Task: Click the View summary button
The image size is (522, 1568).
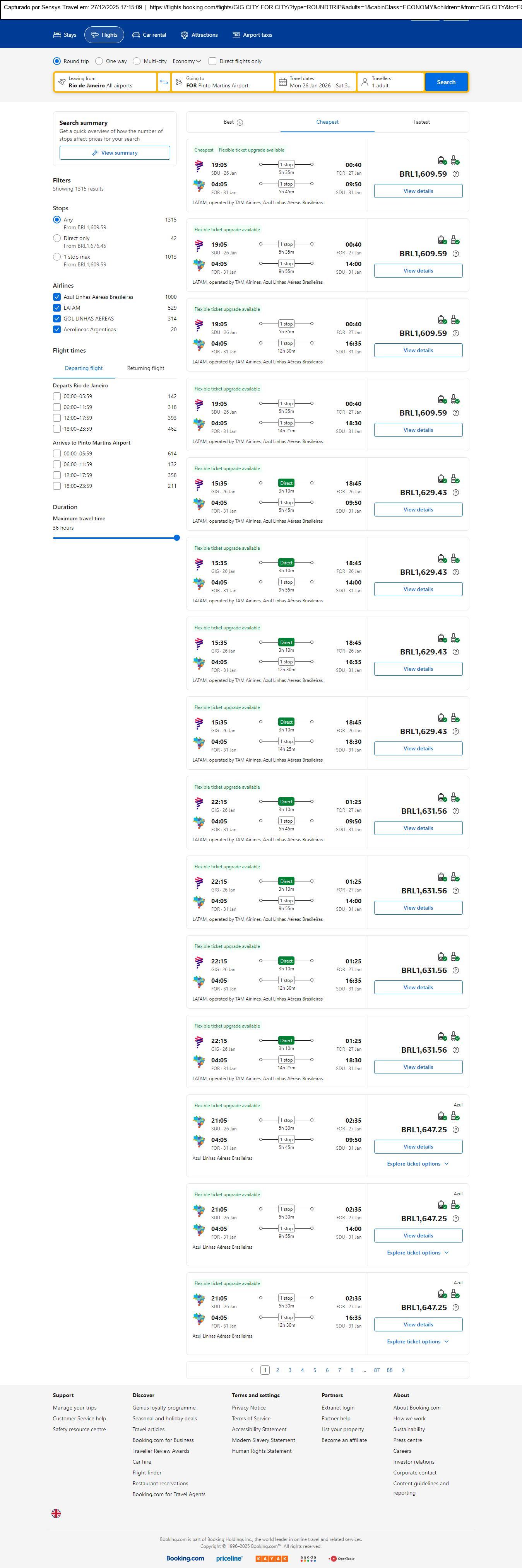Action: tap(115, 153)
